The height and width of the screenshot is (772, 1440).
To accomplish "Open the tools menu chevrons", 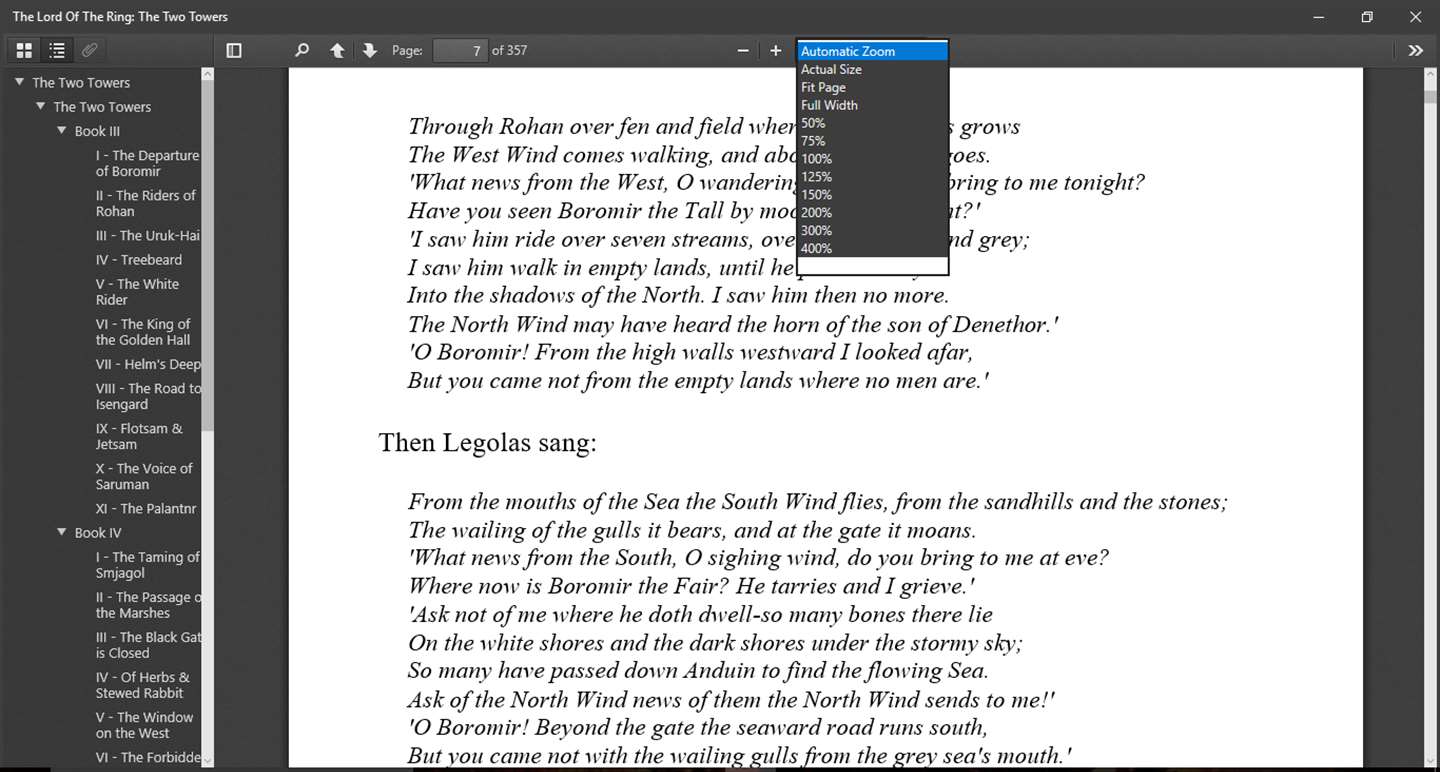I will [1415, 50].
